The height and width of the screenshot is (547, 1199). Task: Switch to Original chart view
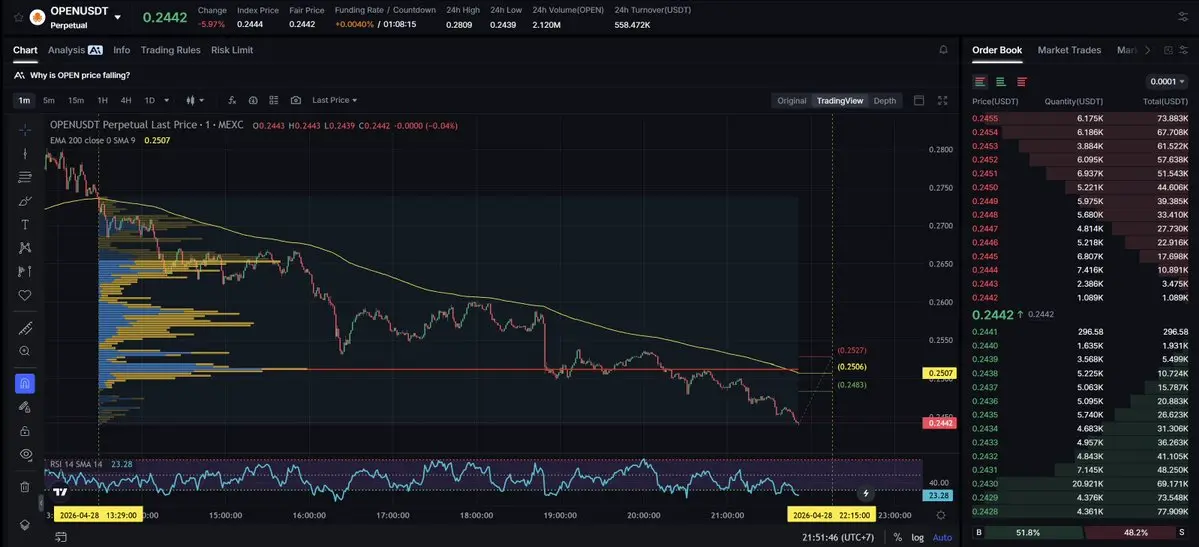pyautogui.click(x=791, y=101)
